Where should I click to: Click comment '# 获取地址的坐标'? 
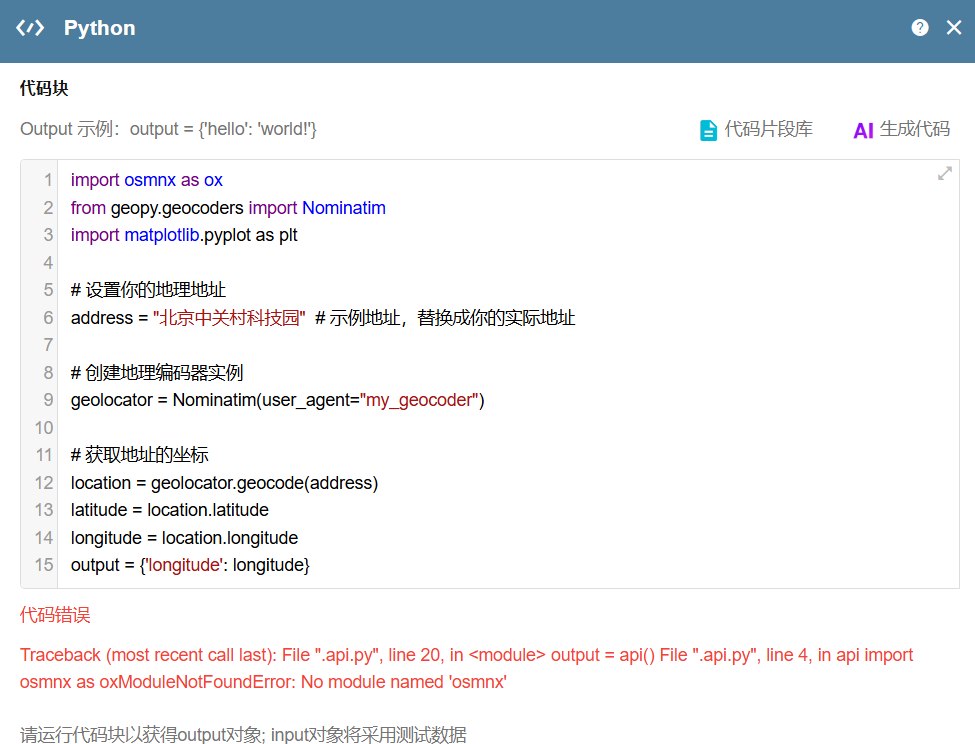coord(139,455)
